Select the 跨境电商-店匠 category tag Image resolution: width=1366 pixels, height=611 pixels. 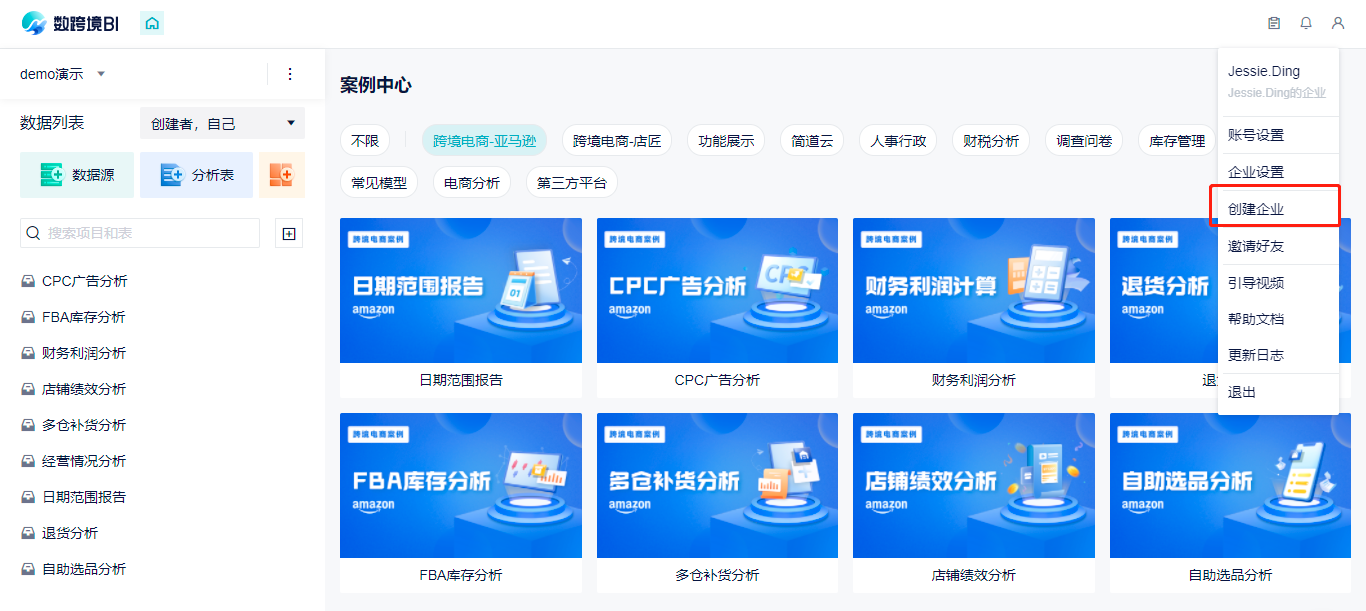pyautogui.click(x=617, y=141)
